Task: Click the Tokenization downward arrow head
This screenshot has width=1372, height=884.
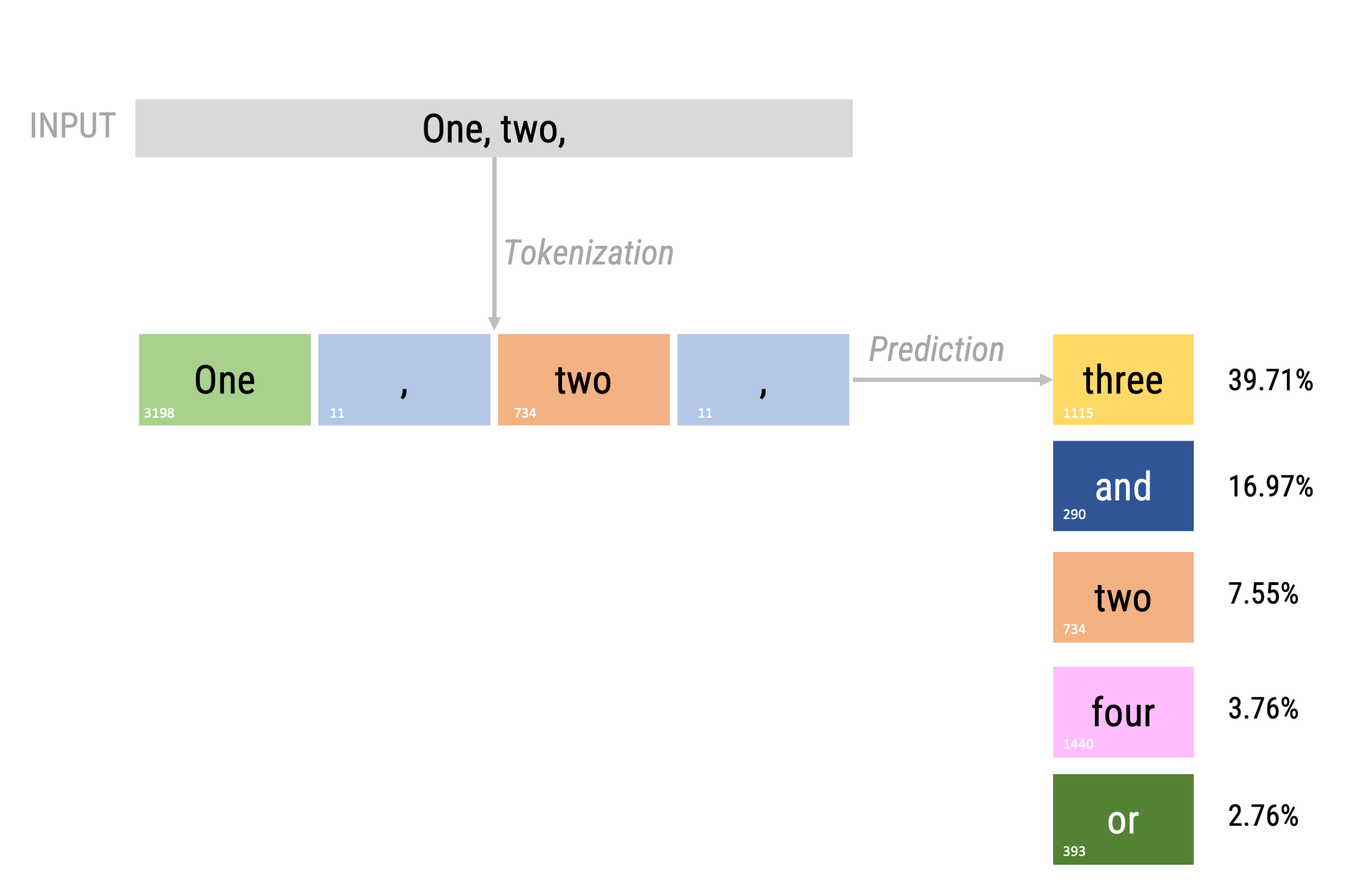Action: (495, 324)
